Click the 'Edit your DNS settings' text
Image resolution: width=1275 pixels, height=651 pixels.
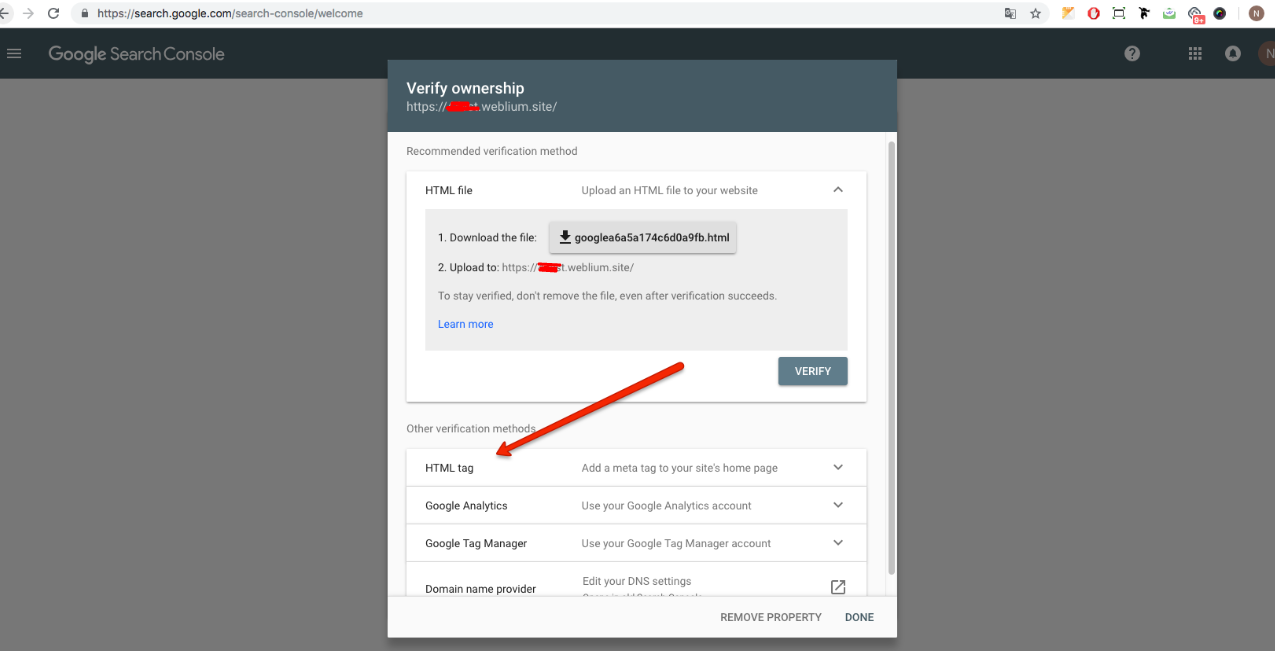pyautogui.click(x=637, y=581)
